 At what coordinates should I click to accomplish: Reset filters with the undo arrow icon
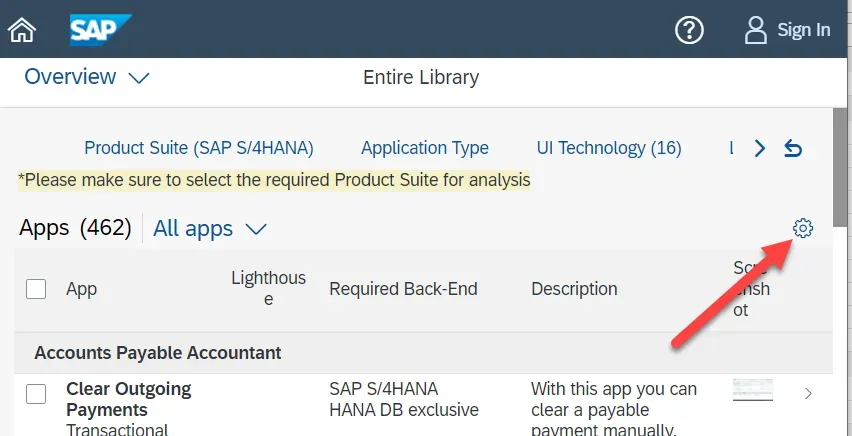point(793,148)
